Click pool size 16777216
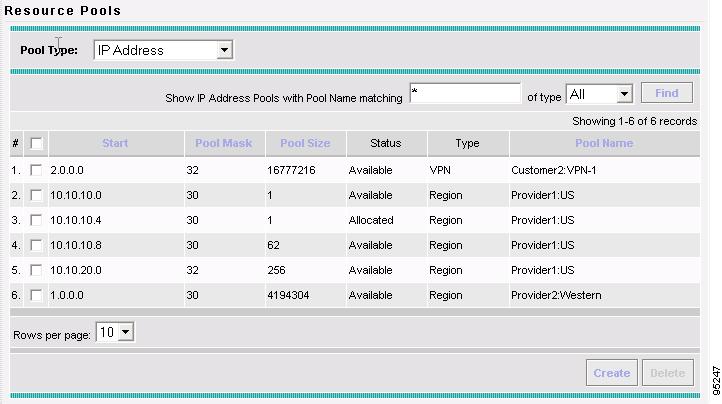 (x=291, y=170)
